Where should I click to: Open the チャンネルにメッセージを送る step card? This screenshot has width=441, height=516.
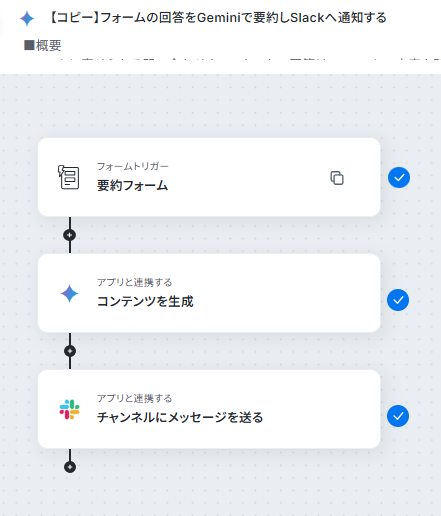point(209,409)
